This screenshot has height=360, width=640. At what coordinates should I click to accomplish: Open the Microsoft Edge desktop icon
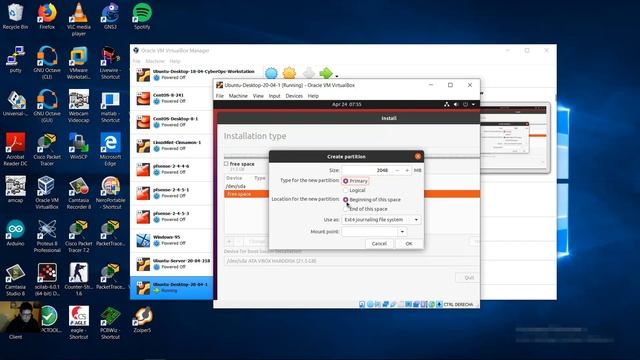point(110,149)
